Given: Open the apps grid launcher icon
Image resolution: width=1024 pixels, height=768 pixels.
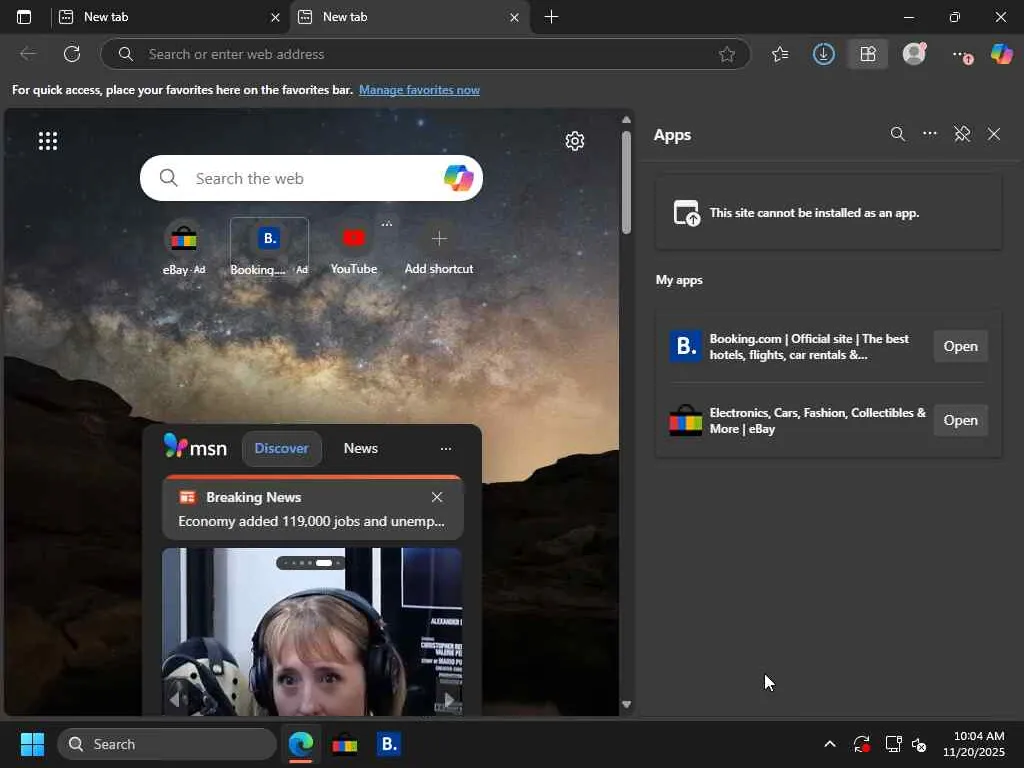Looking at the screenshot, I should pyautogui.click(x=48, y=141).
